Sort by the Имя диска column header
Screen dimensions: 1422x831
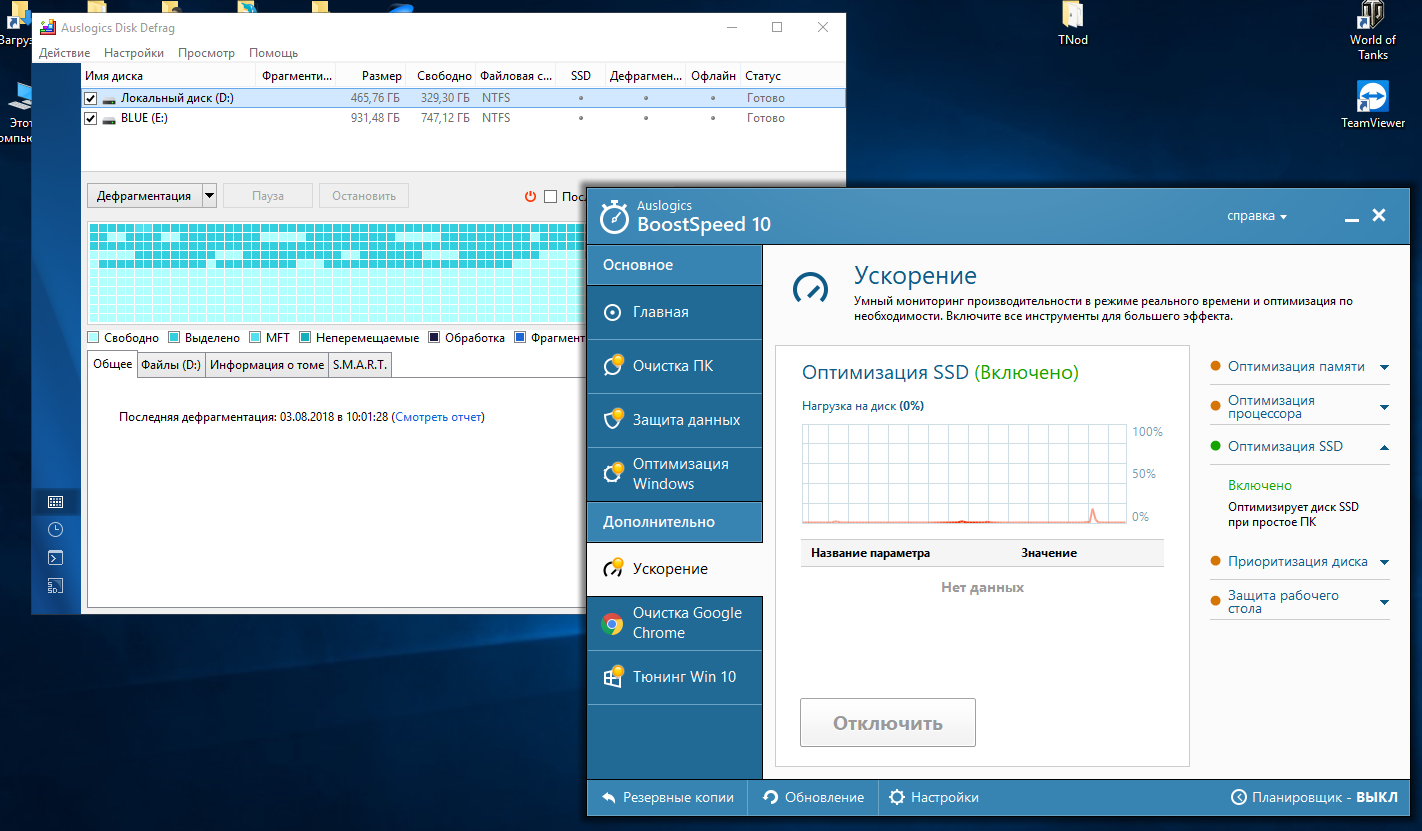pos(168,76)
